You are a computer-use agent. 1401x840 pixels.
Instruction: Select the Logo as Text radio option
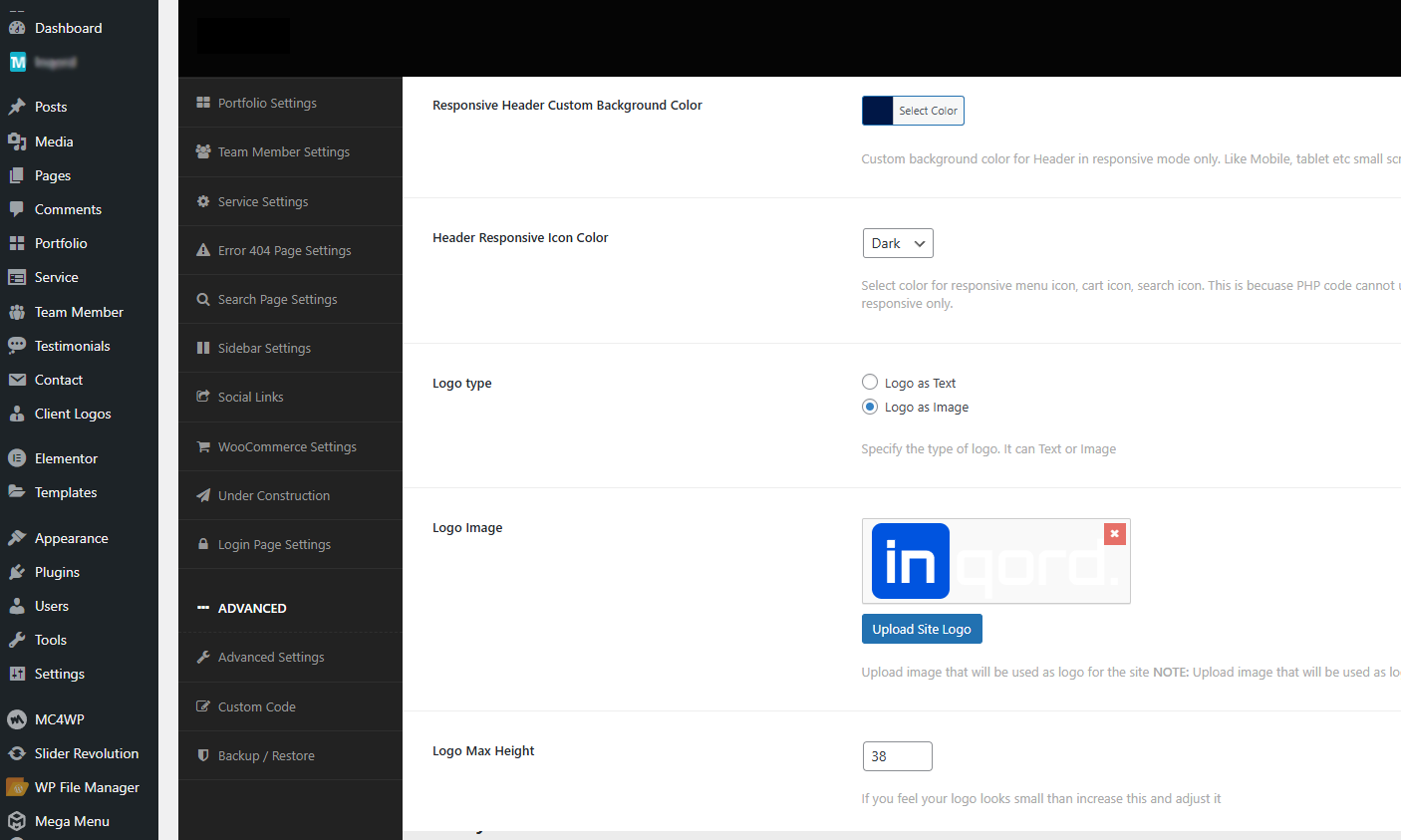pyautogui.click(x=870, y=383)
